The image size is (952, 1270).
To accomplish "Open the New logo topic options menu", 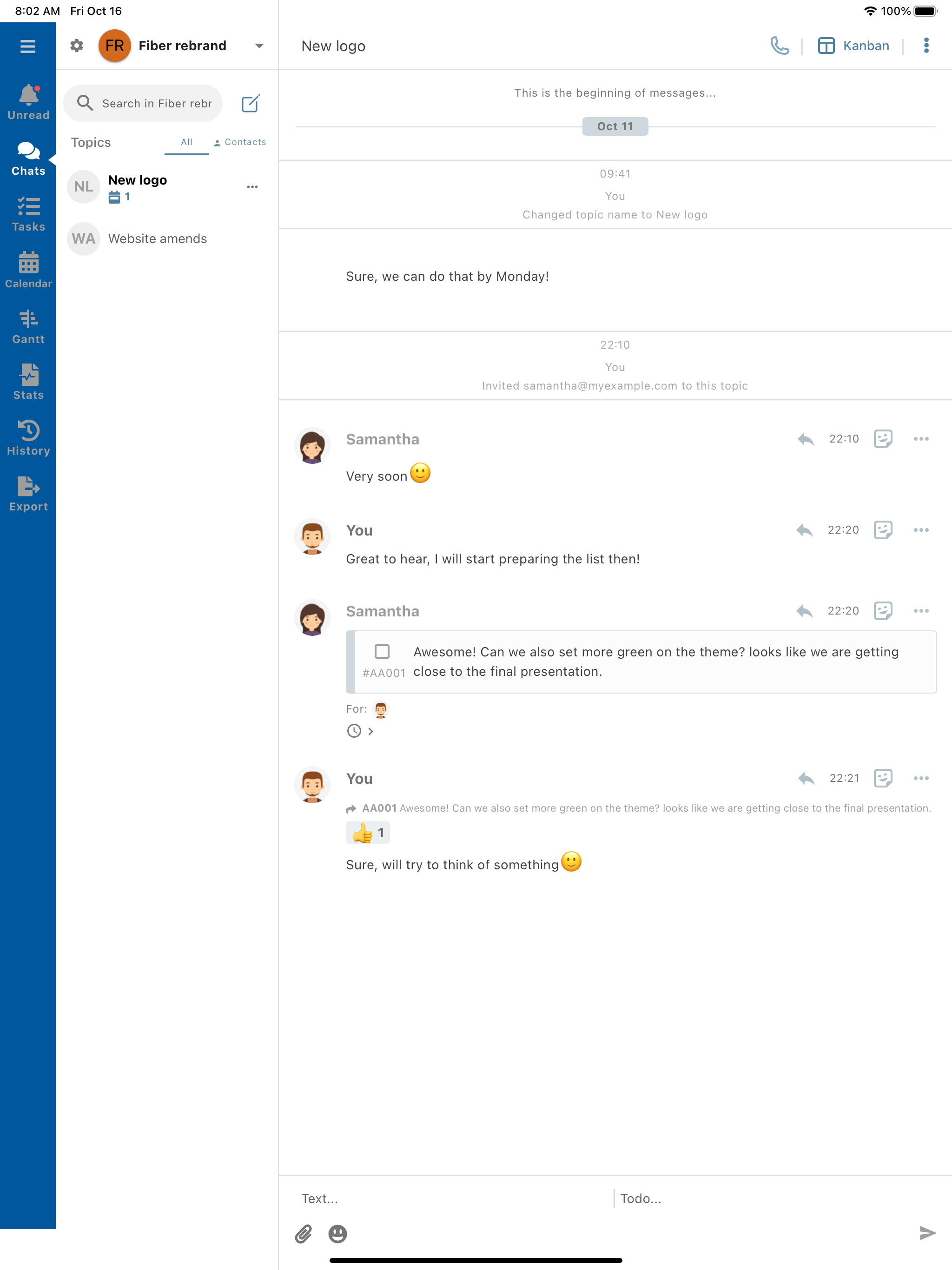I will [x=252, y=186].
